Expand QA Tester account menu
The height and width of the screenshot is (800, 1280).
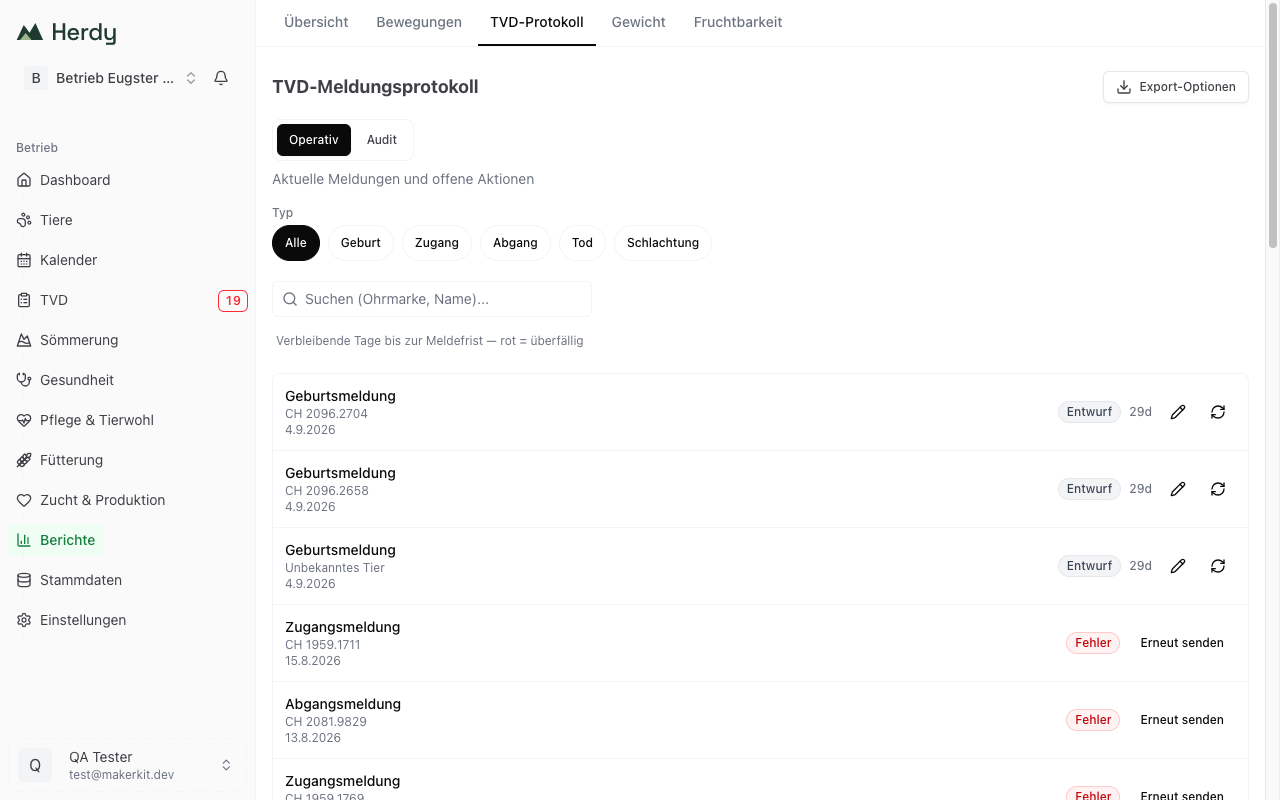128,765
